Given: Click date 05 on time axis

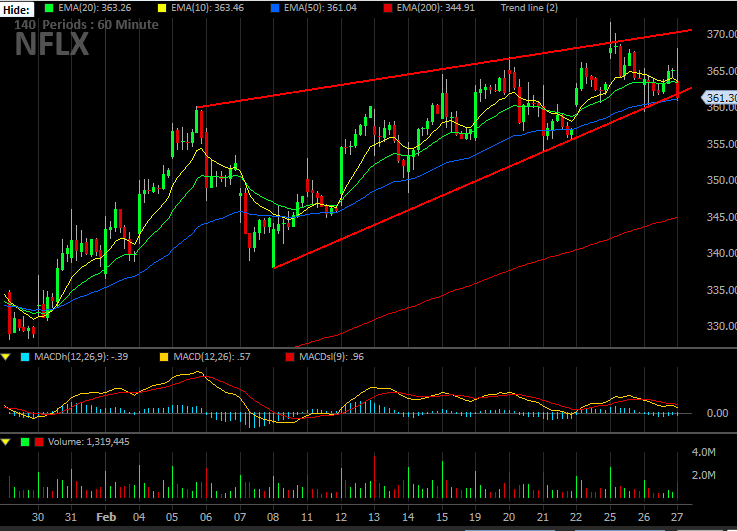Looking at the screenshot, I should tap(172, 517).
